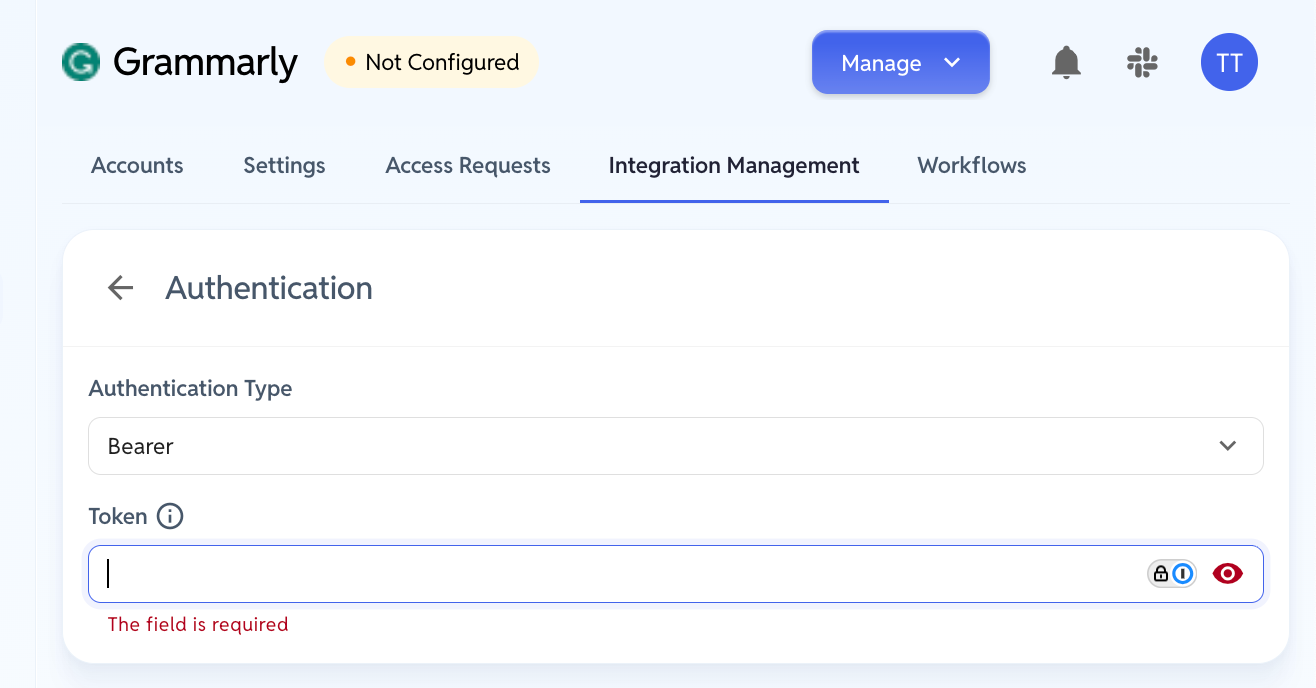The image size is (1316, 688).
Task: Switch to the Accounts tab
Action: pos(137,166)
